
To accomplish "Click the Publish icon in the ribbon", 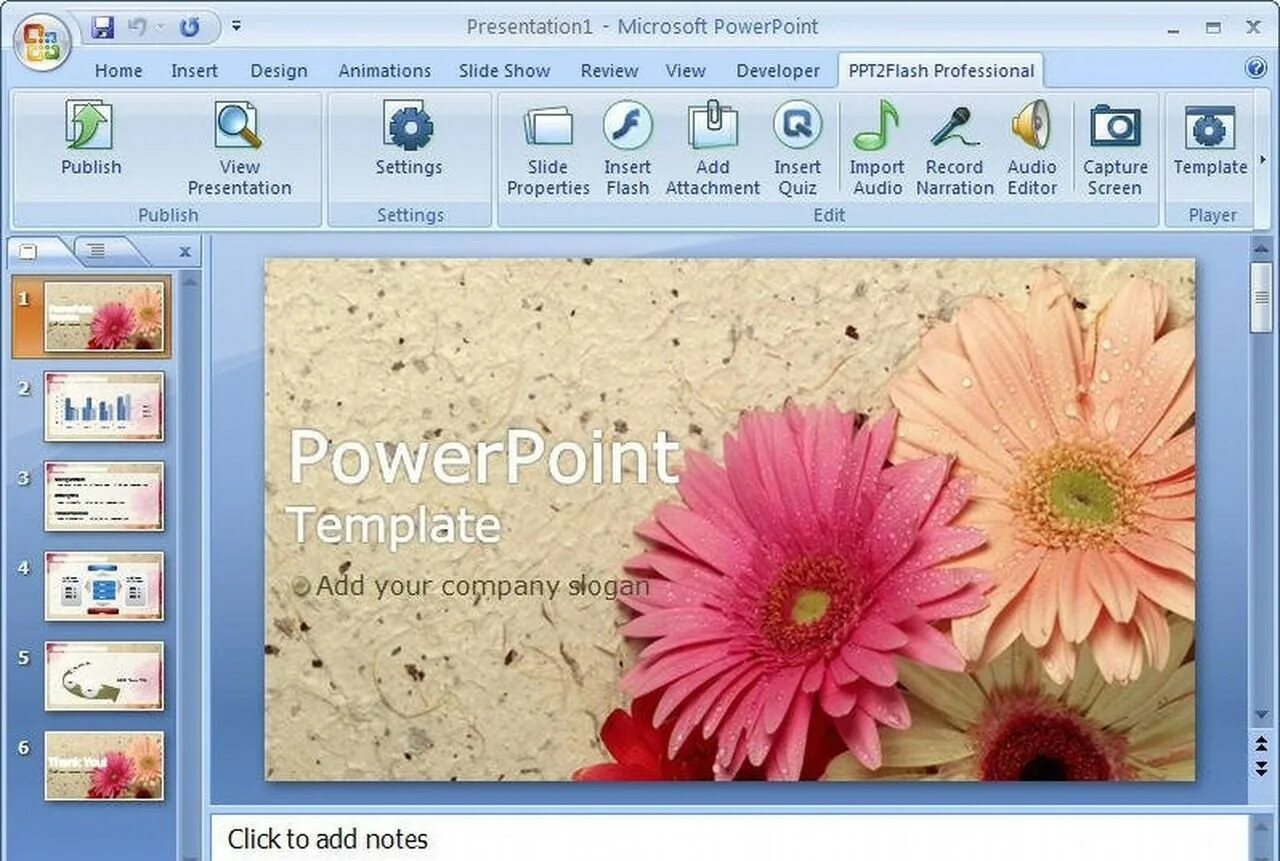I will click(x=90, y=126).
